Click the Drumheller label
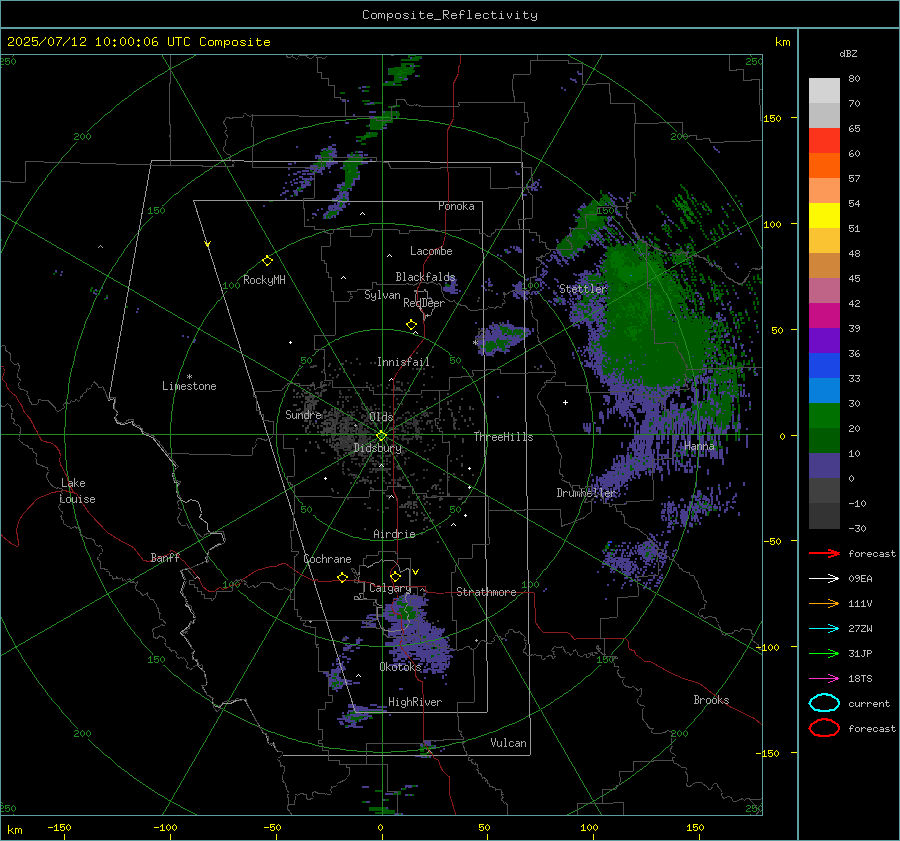Screen dimensions: 900x841 coord(586,493)
